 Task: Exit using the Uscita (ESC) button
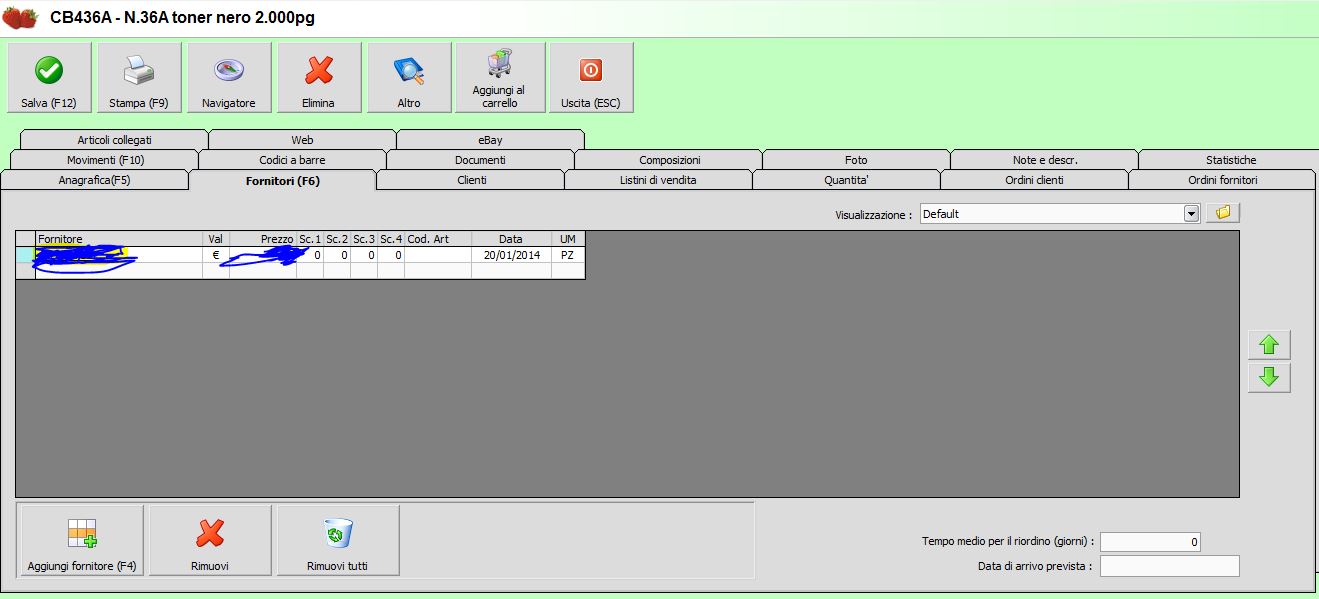coord(591,77)
